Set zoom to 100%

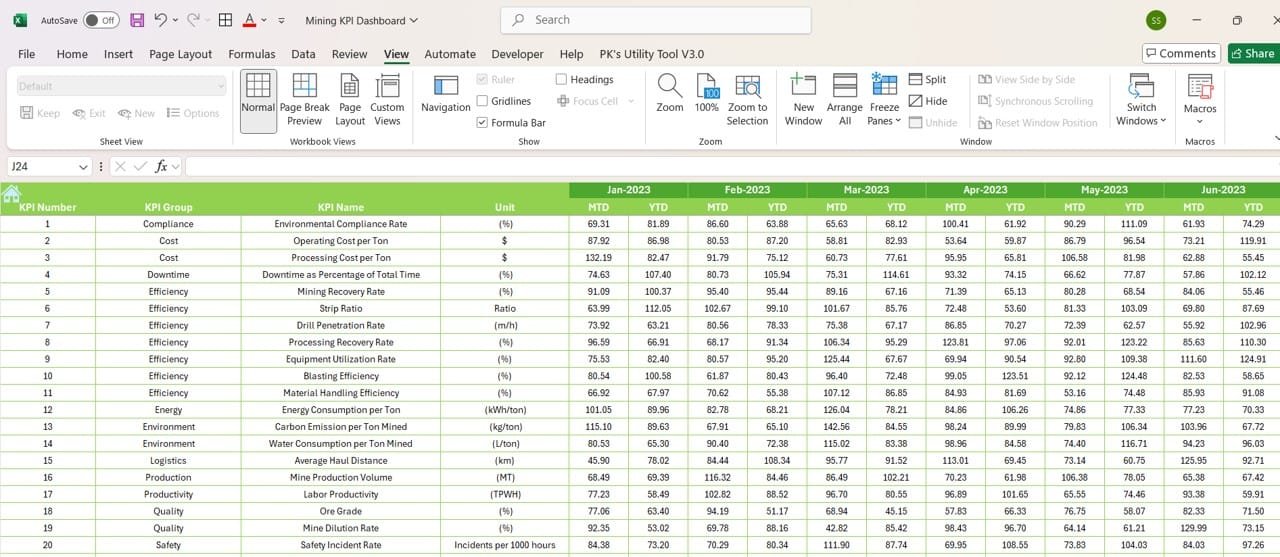click(x=707, y=94)
